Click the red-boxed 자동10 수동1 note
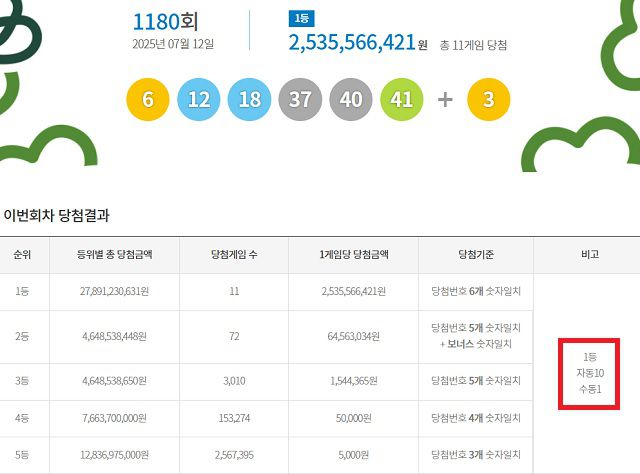This screenshot has width=640, height=474. click(x=589, y=373)
